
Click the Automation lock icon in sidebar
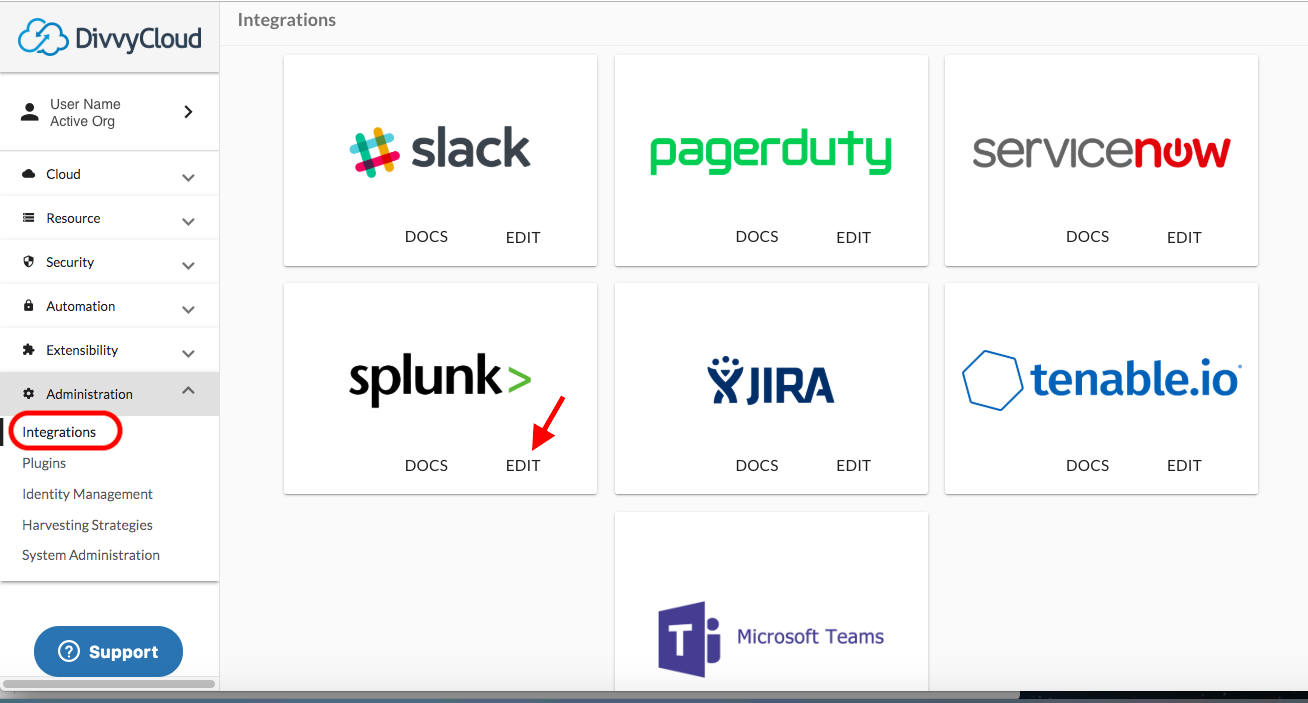pos(29,306)
